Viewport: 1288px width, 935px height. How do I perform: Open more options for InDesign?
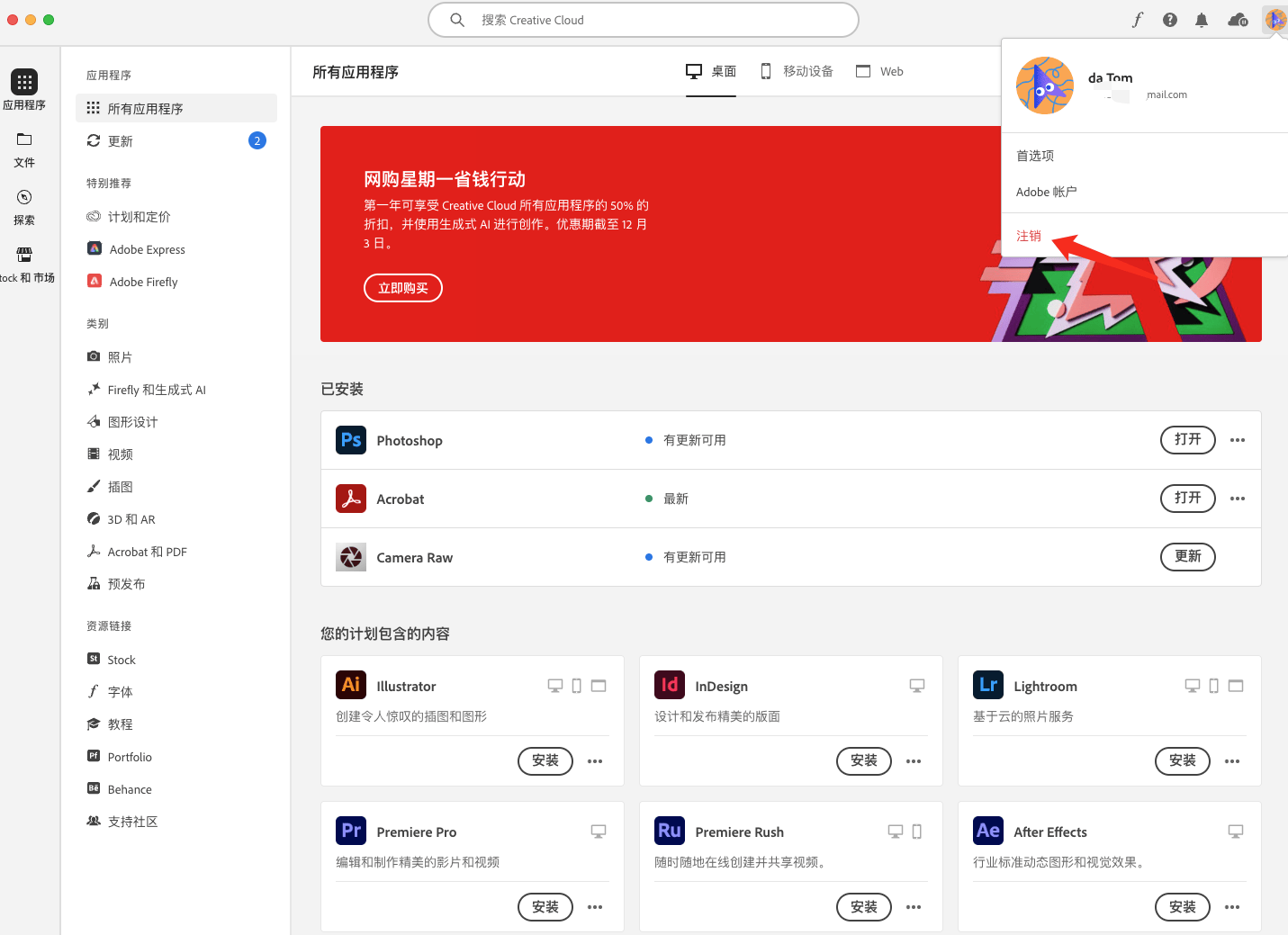coord(914,761)
